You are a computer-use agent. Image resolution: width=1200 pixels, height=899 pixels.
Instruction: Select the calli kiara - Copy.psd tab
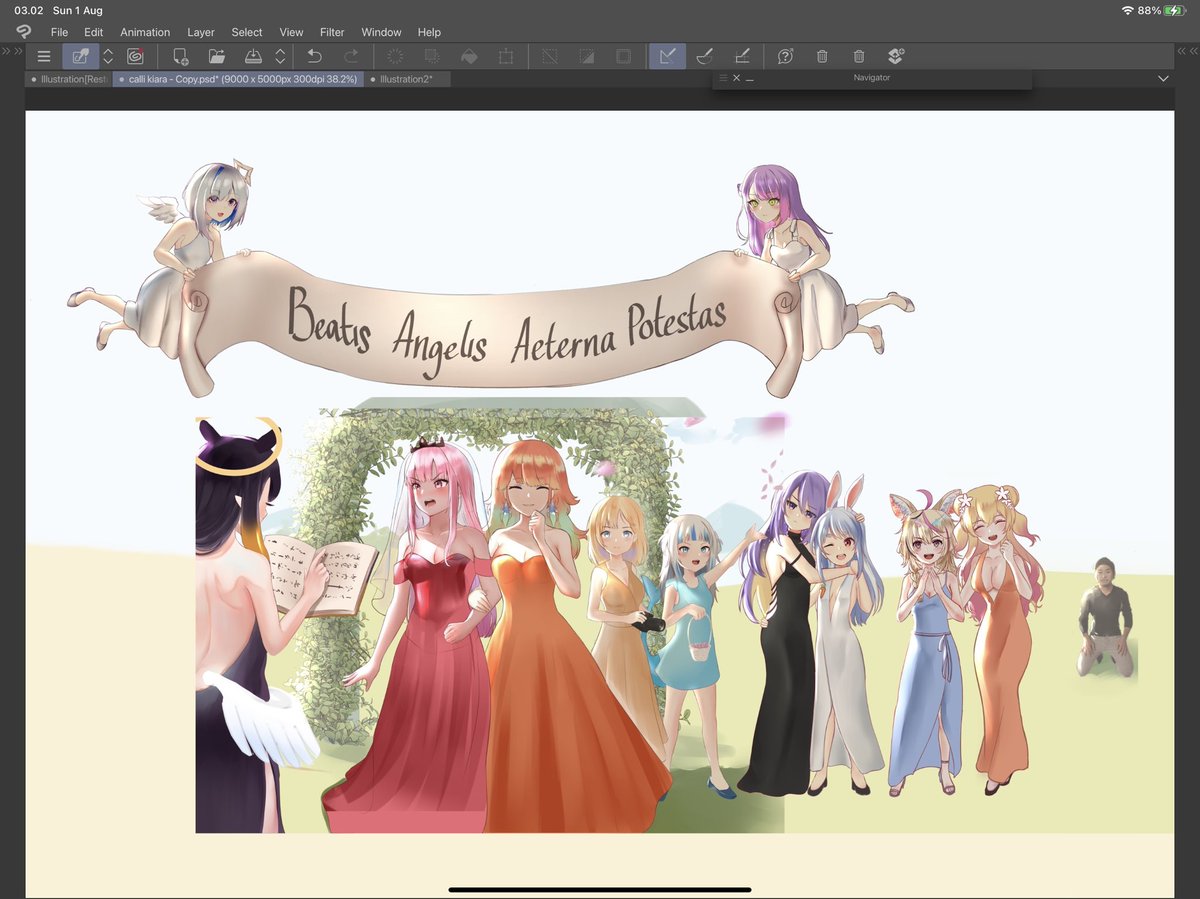(x=238, y=79)
